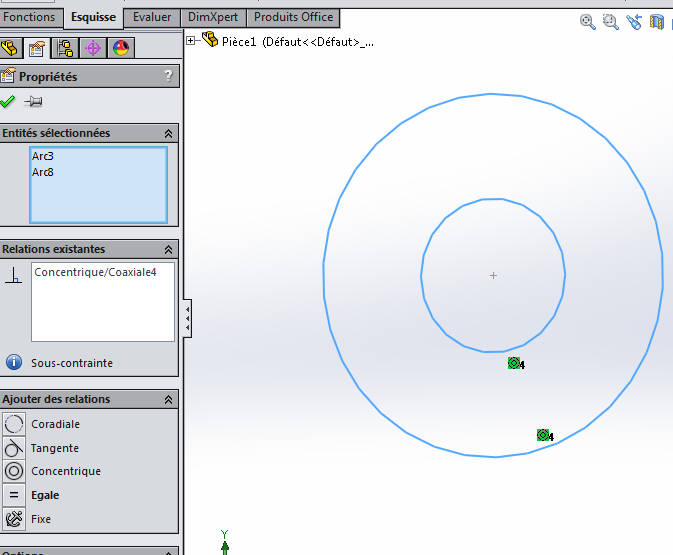Add a Fixe relation
This screenshot has width=673, height=555.
[41, 519]
